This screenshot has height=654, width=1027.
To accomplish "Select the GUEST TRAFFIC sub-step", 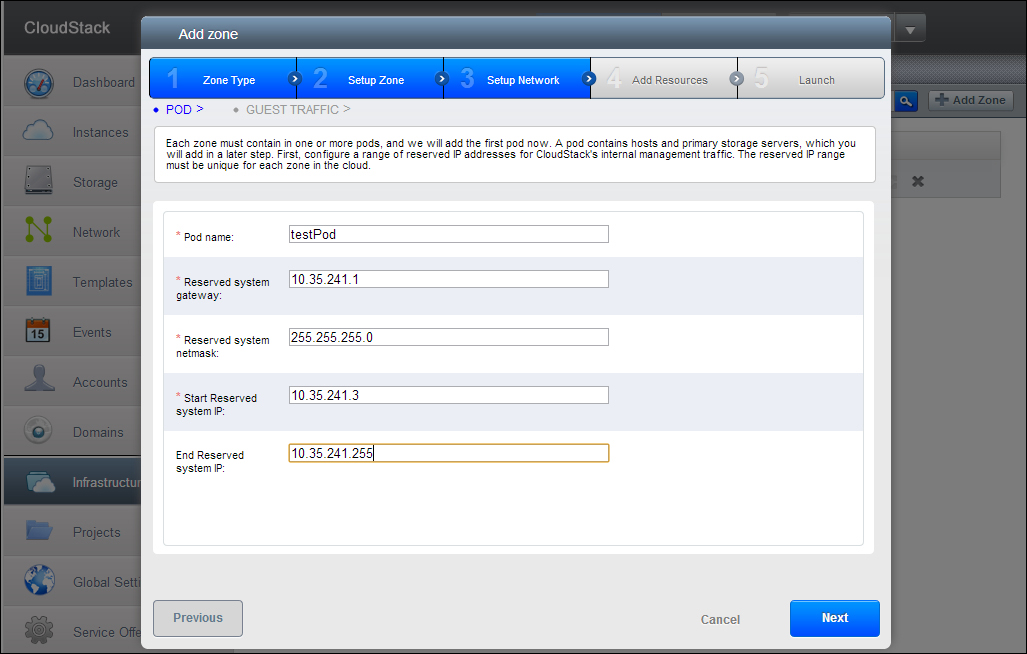I will pyautogui.click(x=291, y=109).
